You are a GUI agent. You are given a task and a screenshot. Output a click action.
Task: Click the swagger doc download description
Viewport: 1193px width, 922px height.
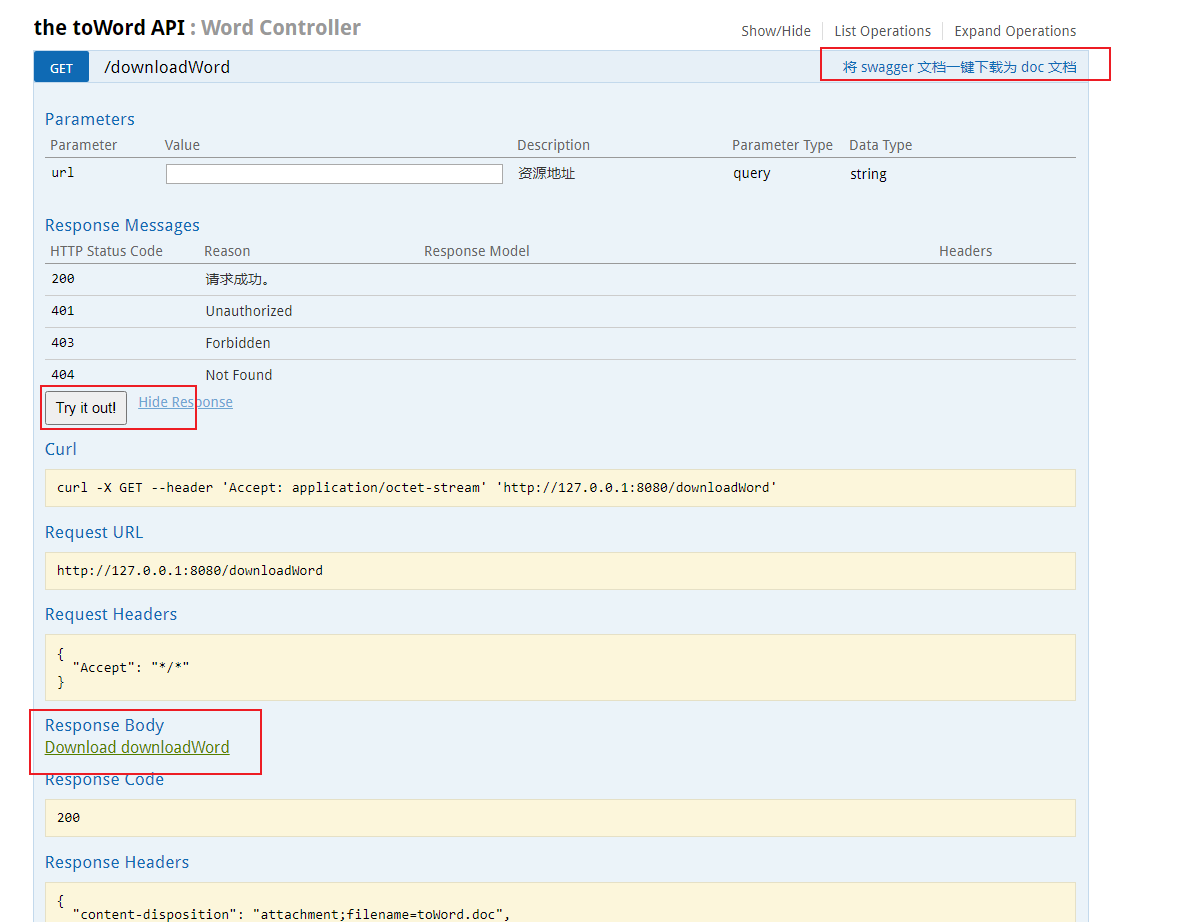pyautogui.click(x=959, y=67)
